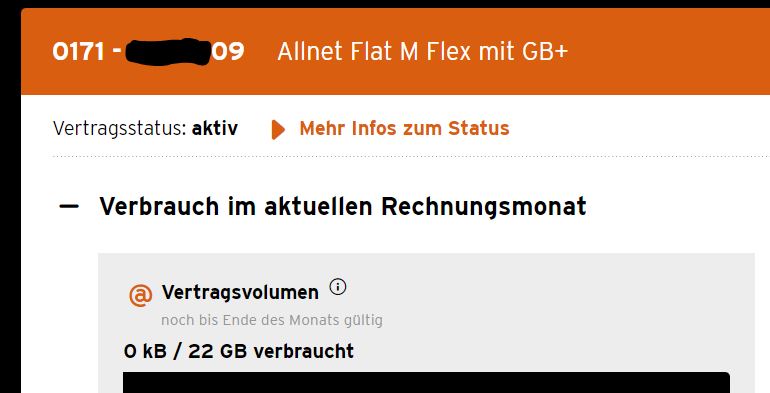770x393 pixels.
Task: Click the blacked-out part of the phone number
Action: coord(168,52)
